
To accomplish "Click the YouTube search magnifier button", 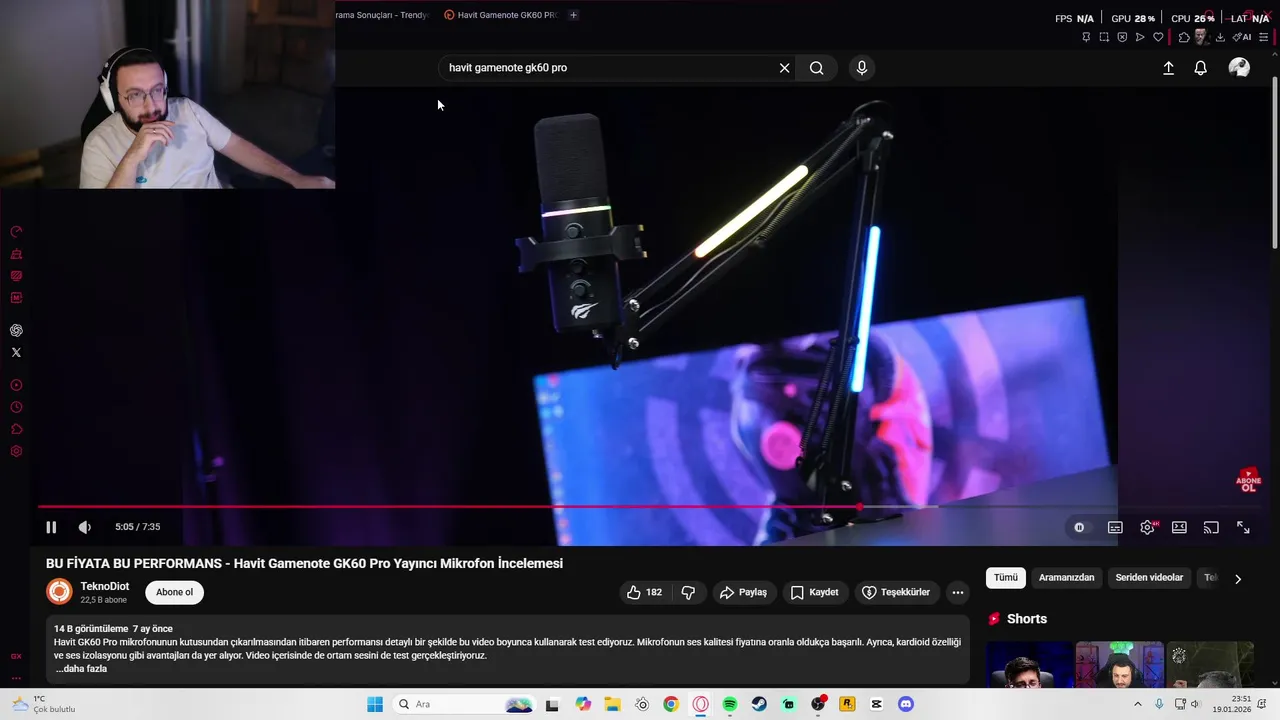I will click(817, 68).
